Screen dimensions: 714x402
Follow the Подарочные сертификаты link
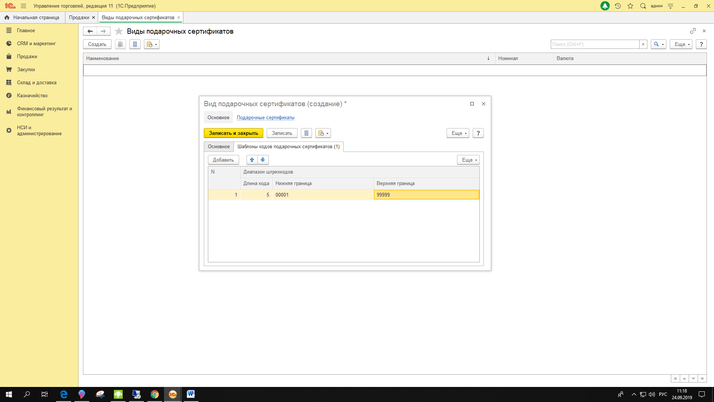point(265,118)
